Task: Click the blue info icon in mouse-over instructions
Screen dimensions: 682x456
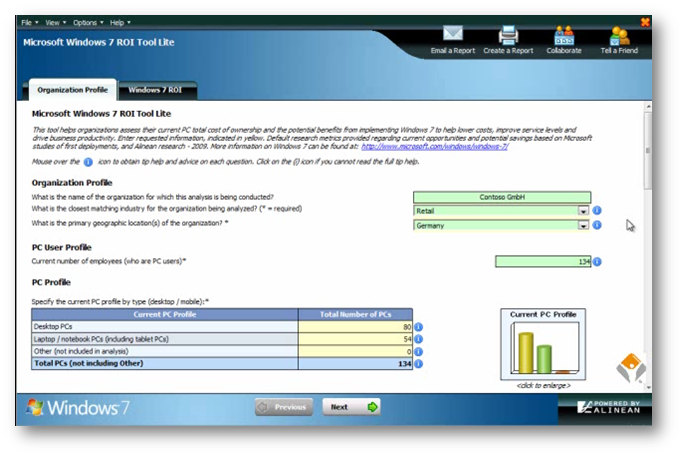Action: [x=88, y=162]
